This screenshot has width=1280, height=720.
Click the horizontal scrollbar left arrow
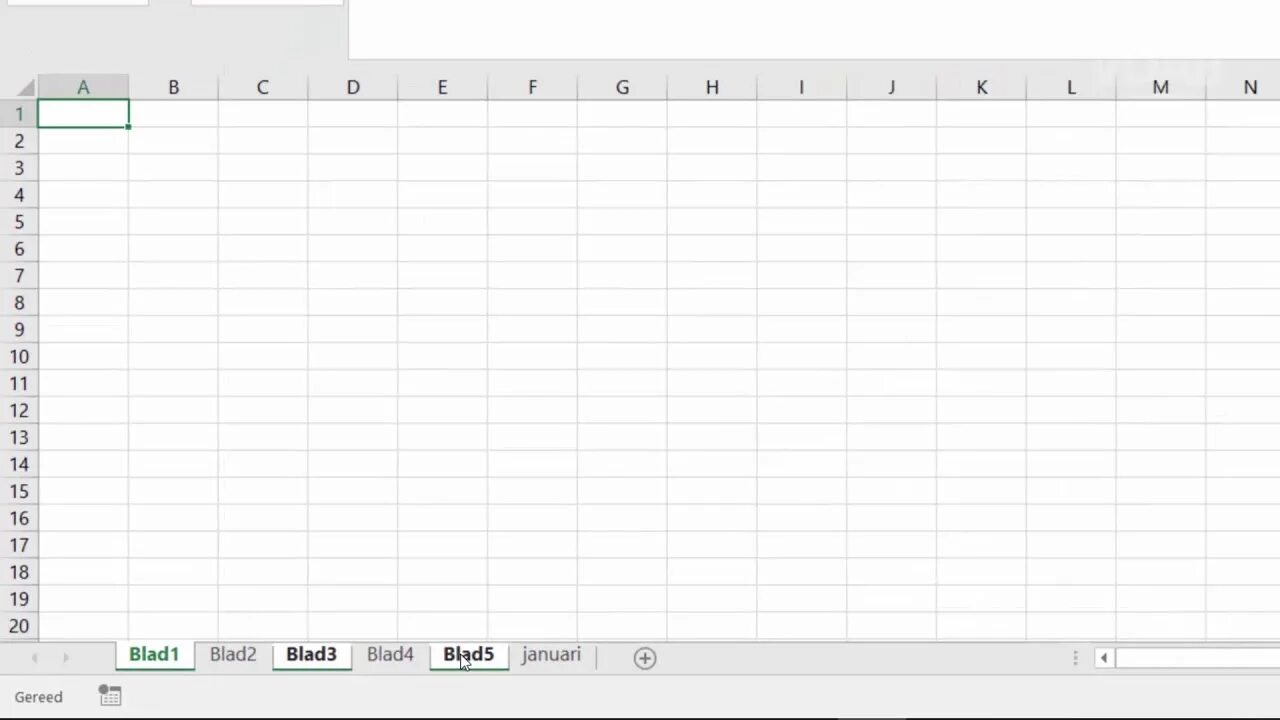pyautogui.click(x=1104, y=658)
